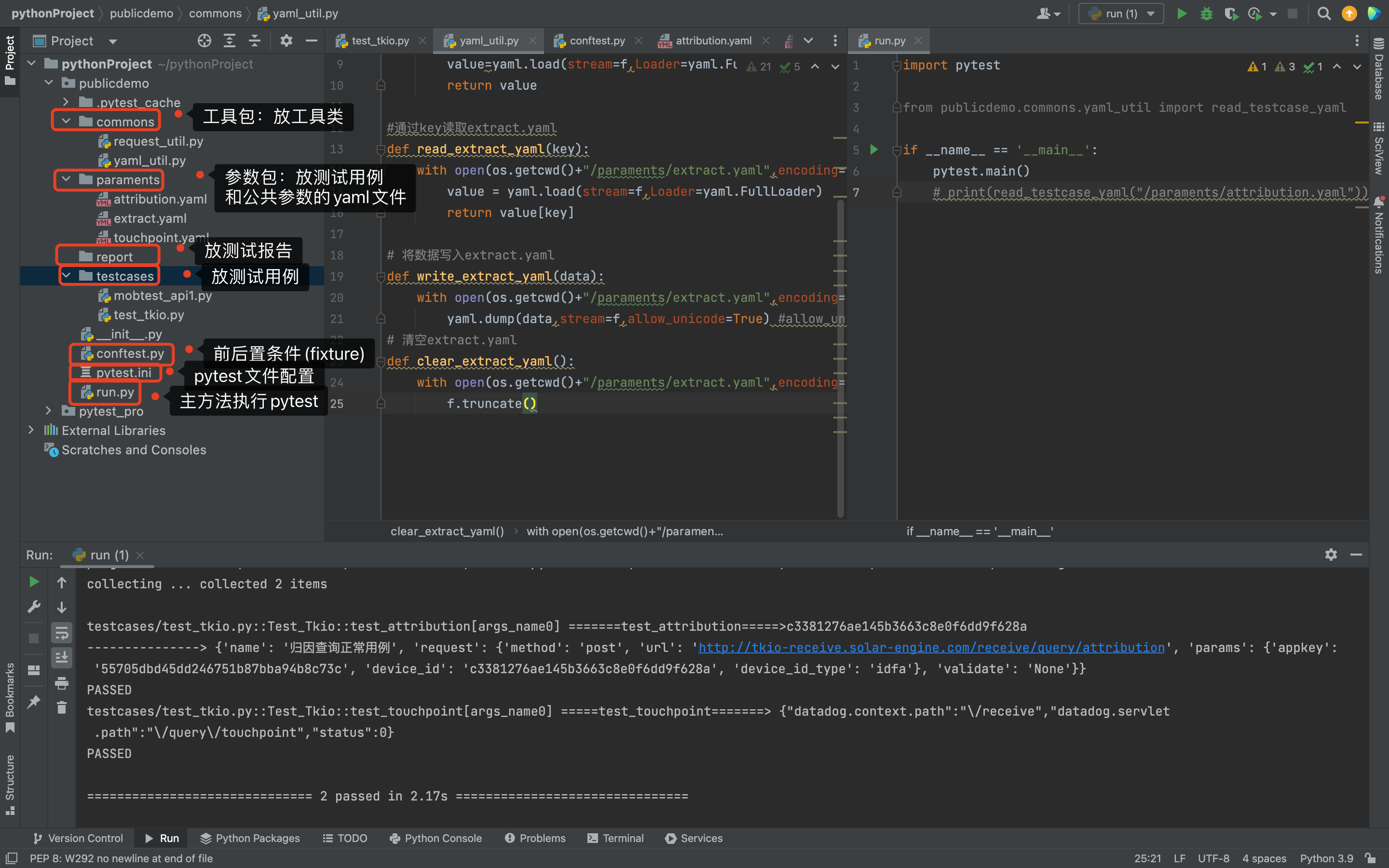The width and height of the screenshot is (1389, 868).
Task: Open extract.yaml in project tree
Action: (x=150, y=218)
